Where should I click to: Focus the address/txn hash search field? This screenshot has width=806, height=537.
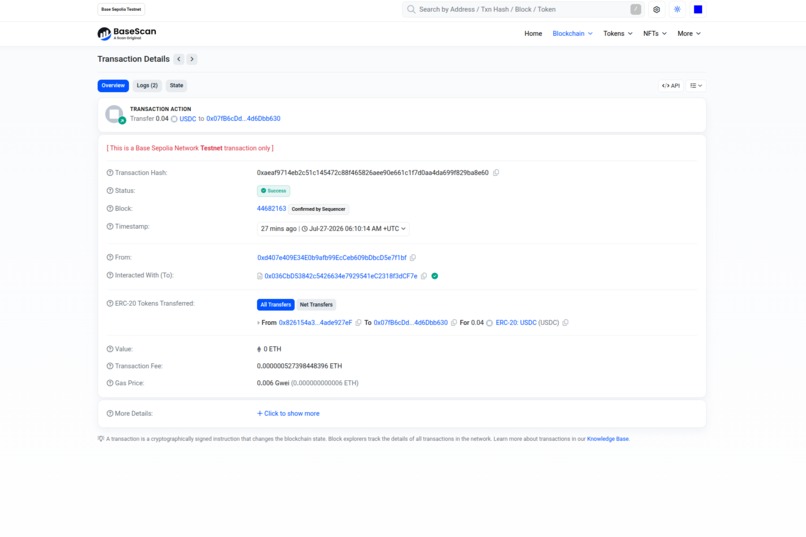point(522,9)
